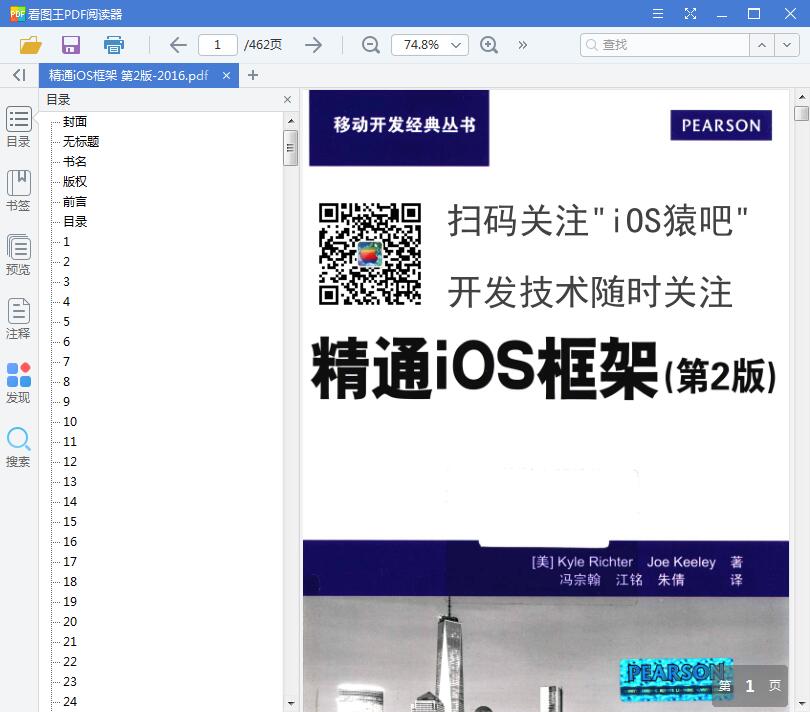This screenshot has width=810, height=712.
Task: Jump to chapter 16 in the outline
Action: [x=70, y=541]
